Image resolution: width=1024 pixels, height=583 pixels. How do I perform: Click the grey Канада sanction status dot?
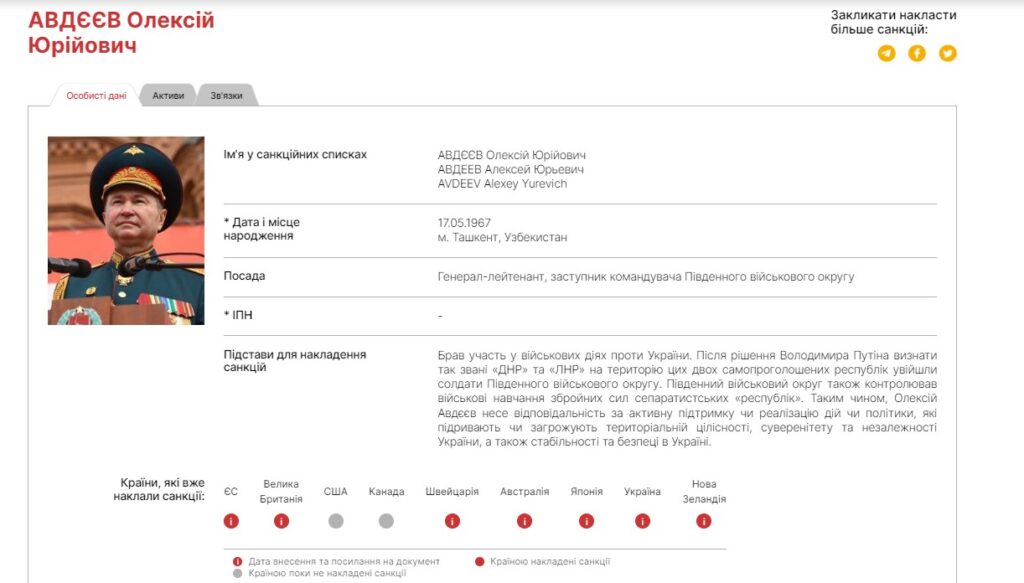click(386, 521)
